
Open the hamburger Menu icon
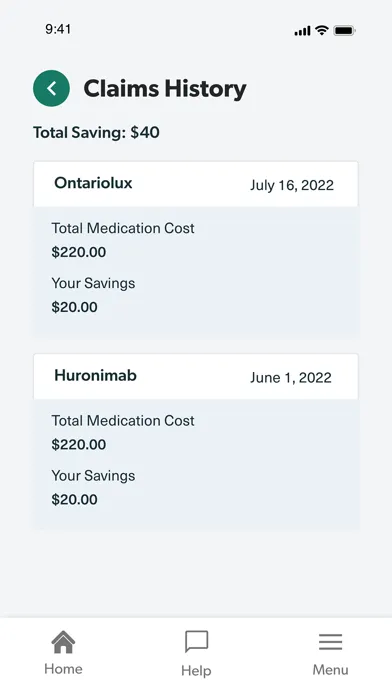coord(330,642)
